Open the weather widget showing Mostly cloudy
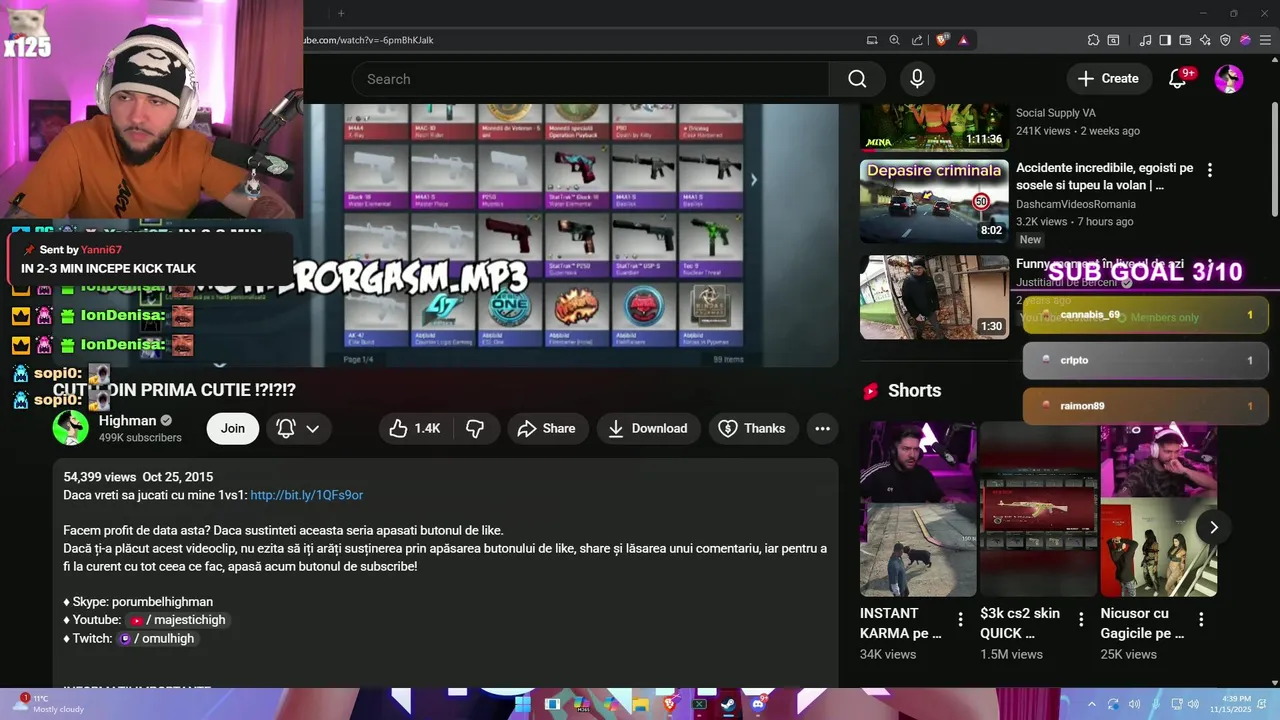This screenshot has width=1280, height=720. pyautogui.click(x=49, y=704)
